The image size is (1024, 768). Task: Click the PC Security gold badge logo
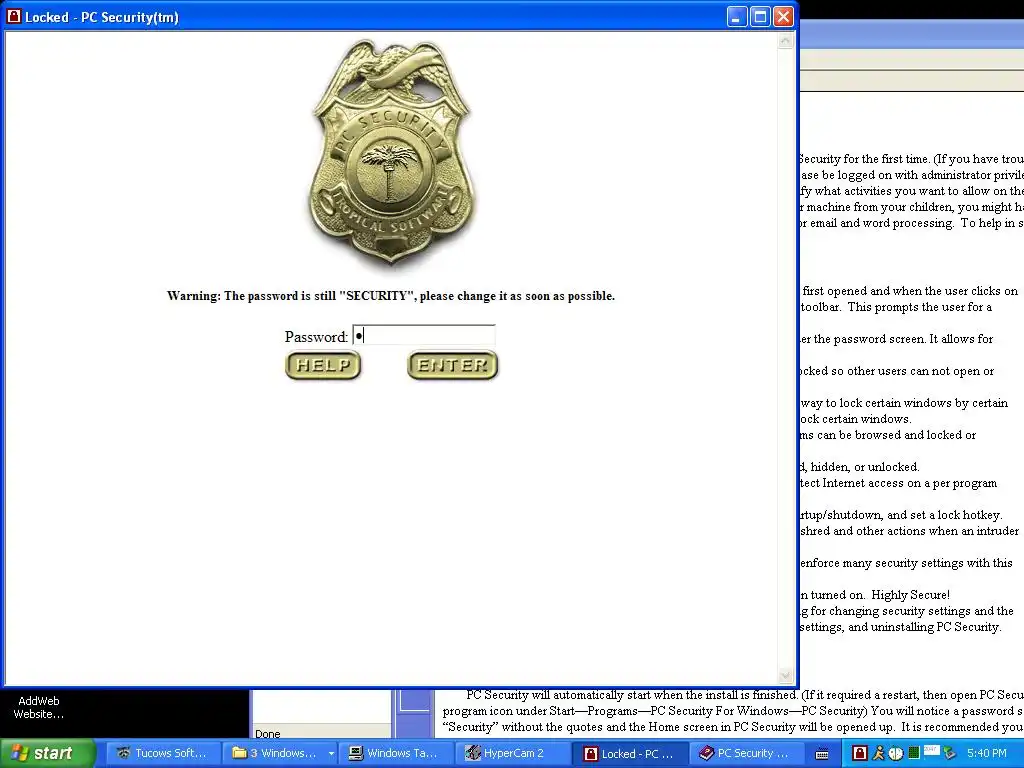[x=391, y=152]
